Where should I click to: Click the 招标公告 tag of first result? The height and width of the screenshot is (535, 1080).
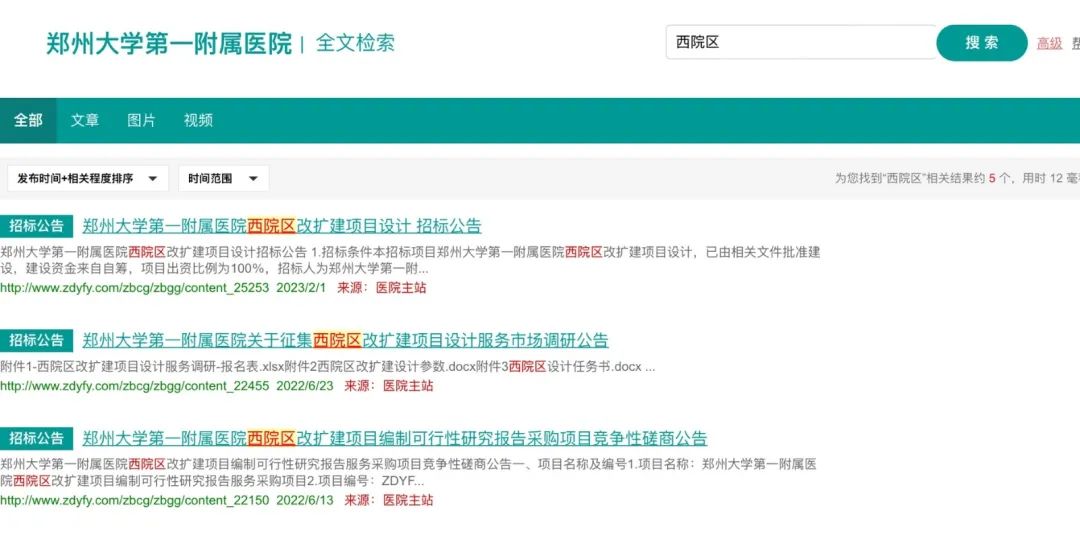(37, 226)
